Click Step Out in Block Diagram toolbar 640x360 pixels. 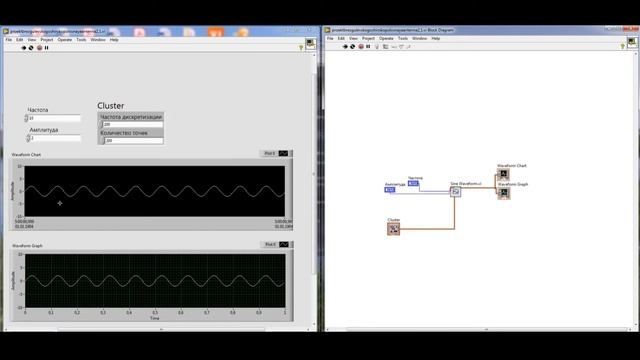(x=409, y=47)
